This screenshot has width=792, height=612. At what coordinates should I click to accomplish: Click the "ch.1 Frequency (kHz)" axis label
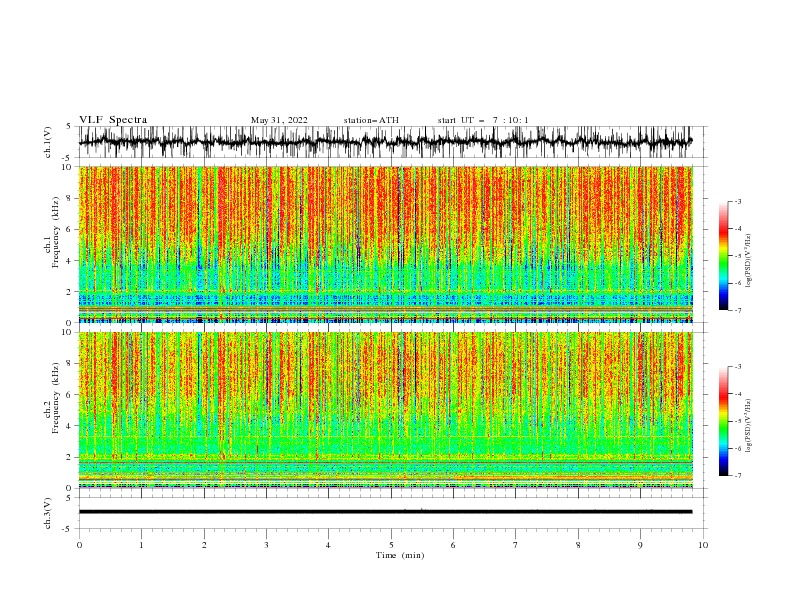52,233
